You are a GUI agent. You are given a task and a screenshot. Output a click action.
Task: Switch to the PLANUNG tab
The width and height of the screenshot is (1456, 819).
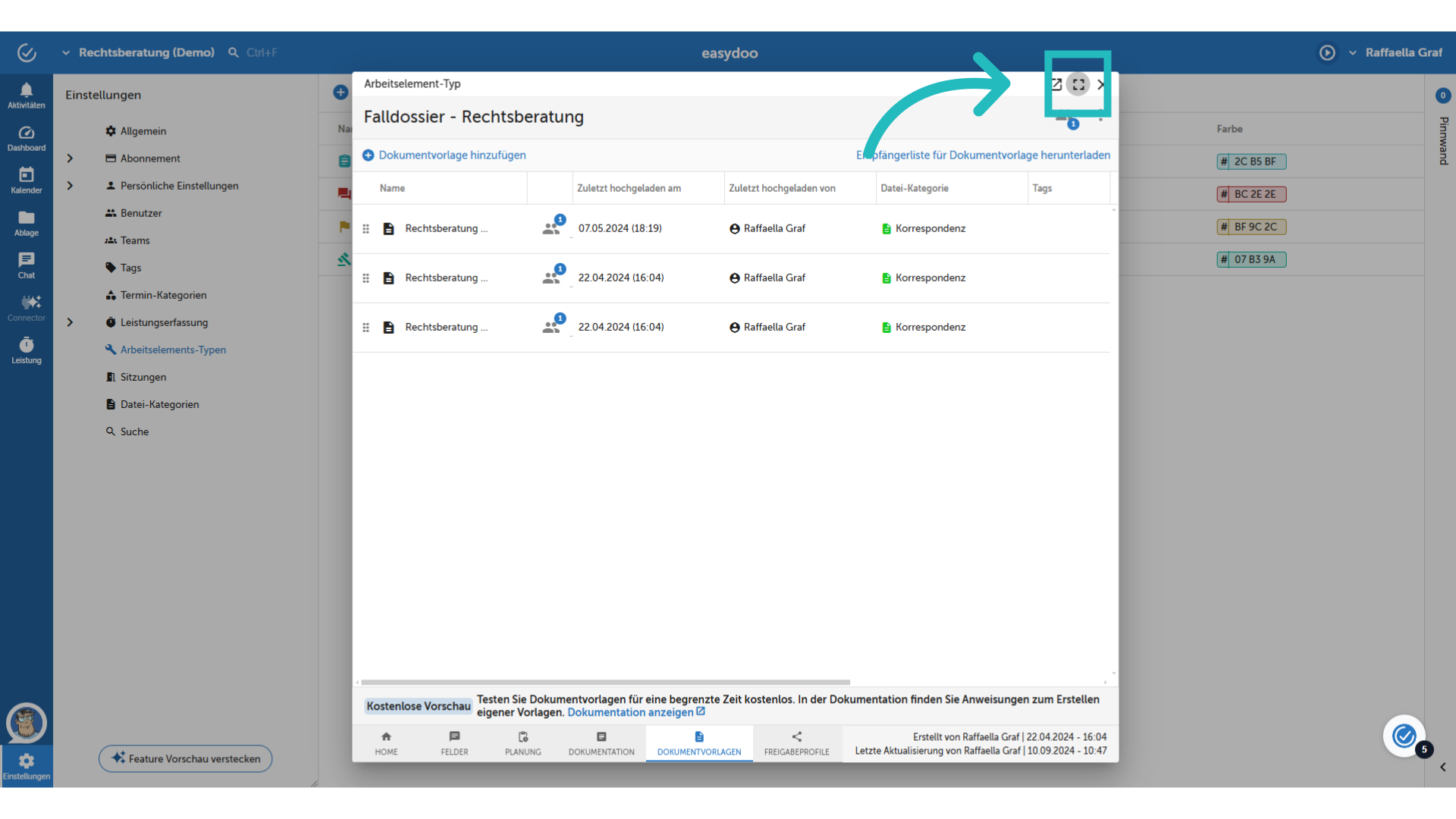click(523, 743)
